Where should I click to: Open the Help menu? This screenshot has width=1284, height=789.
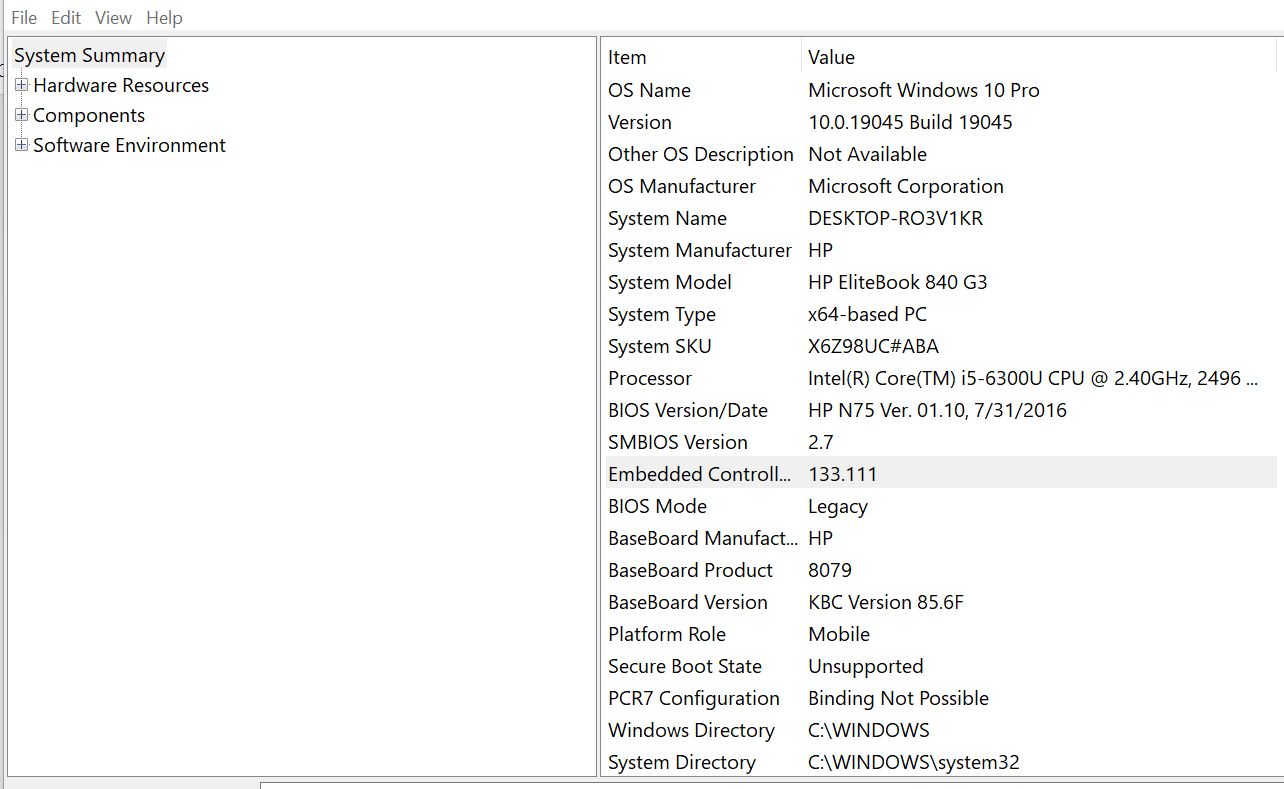[x=163, y=17]
